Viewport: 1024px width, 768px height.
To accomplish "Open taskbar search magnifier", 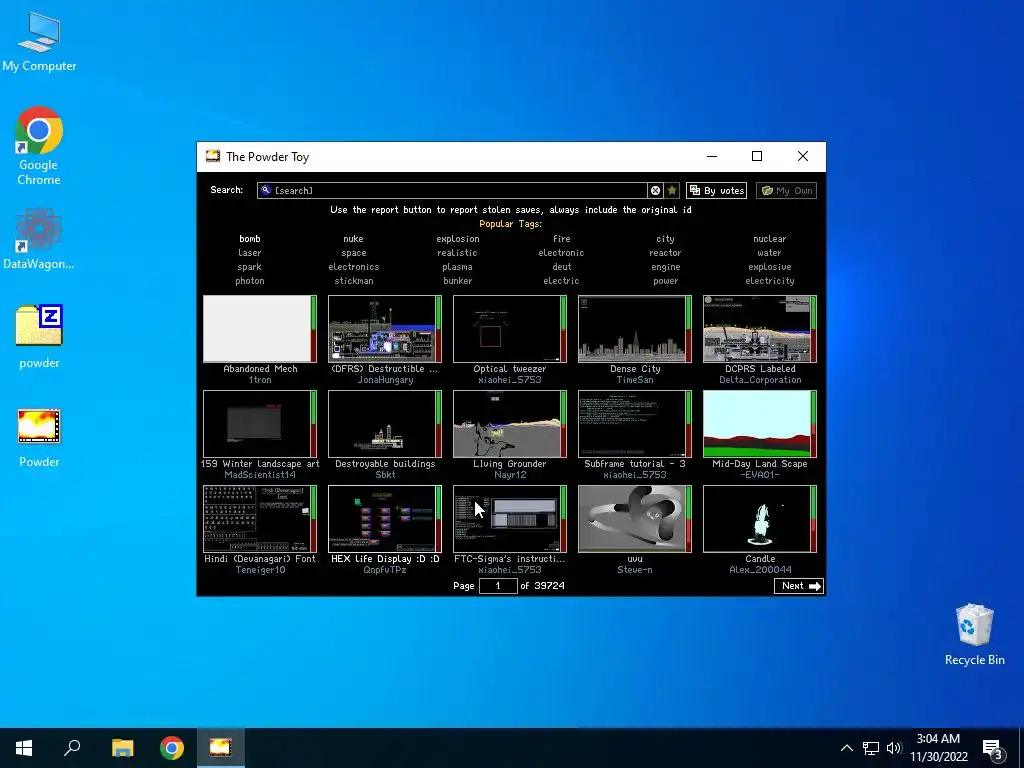I will click(x=72, y=748).
